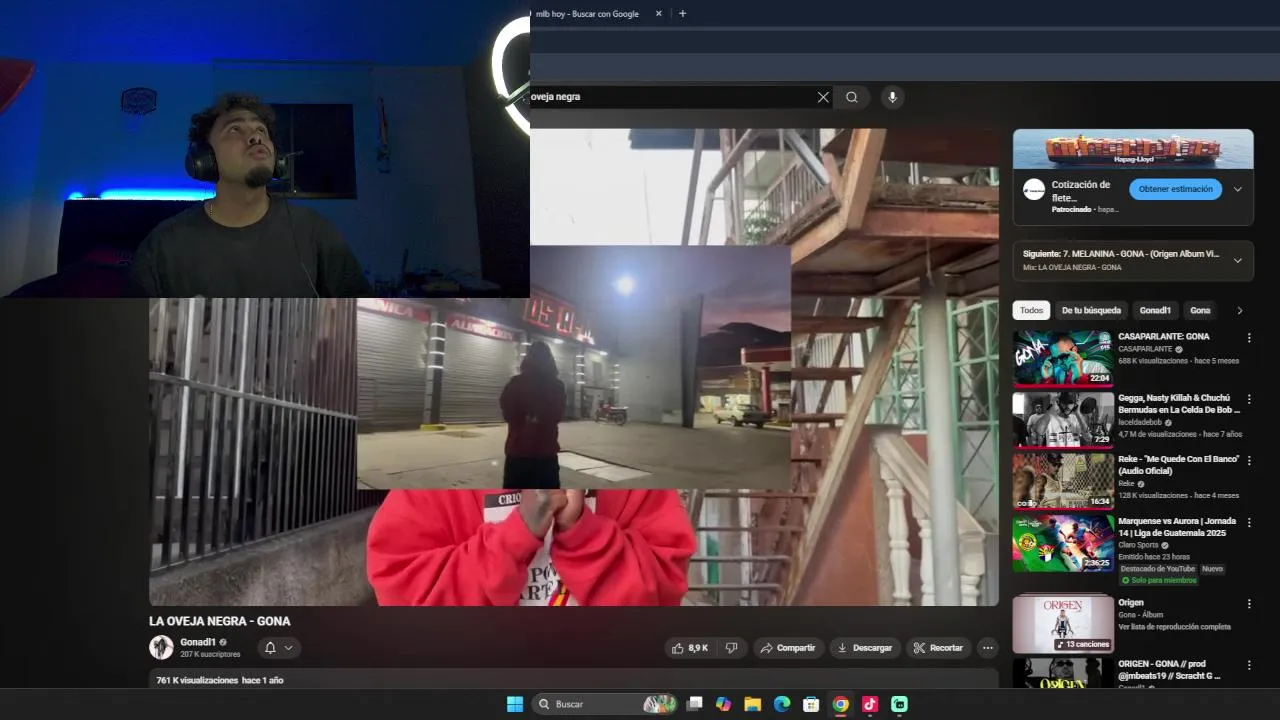The image size is (1280, 720).
Task: Open Microsoft Store from taskbar
Action: tap(811, 704)
